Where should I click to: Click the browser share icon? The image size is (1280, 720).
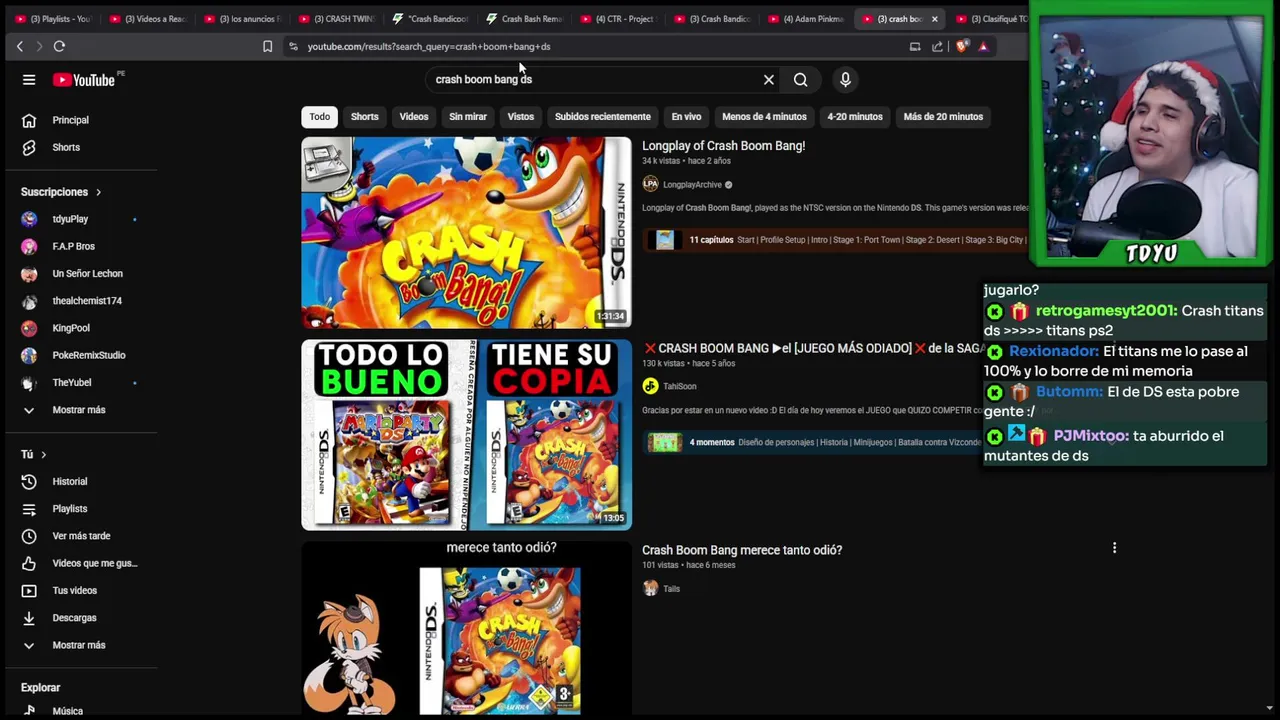(x=937, y=46)
